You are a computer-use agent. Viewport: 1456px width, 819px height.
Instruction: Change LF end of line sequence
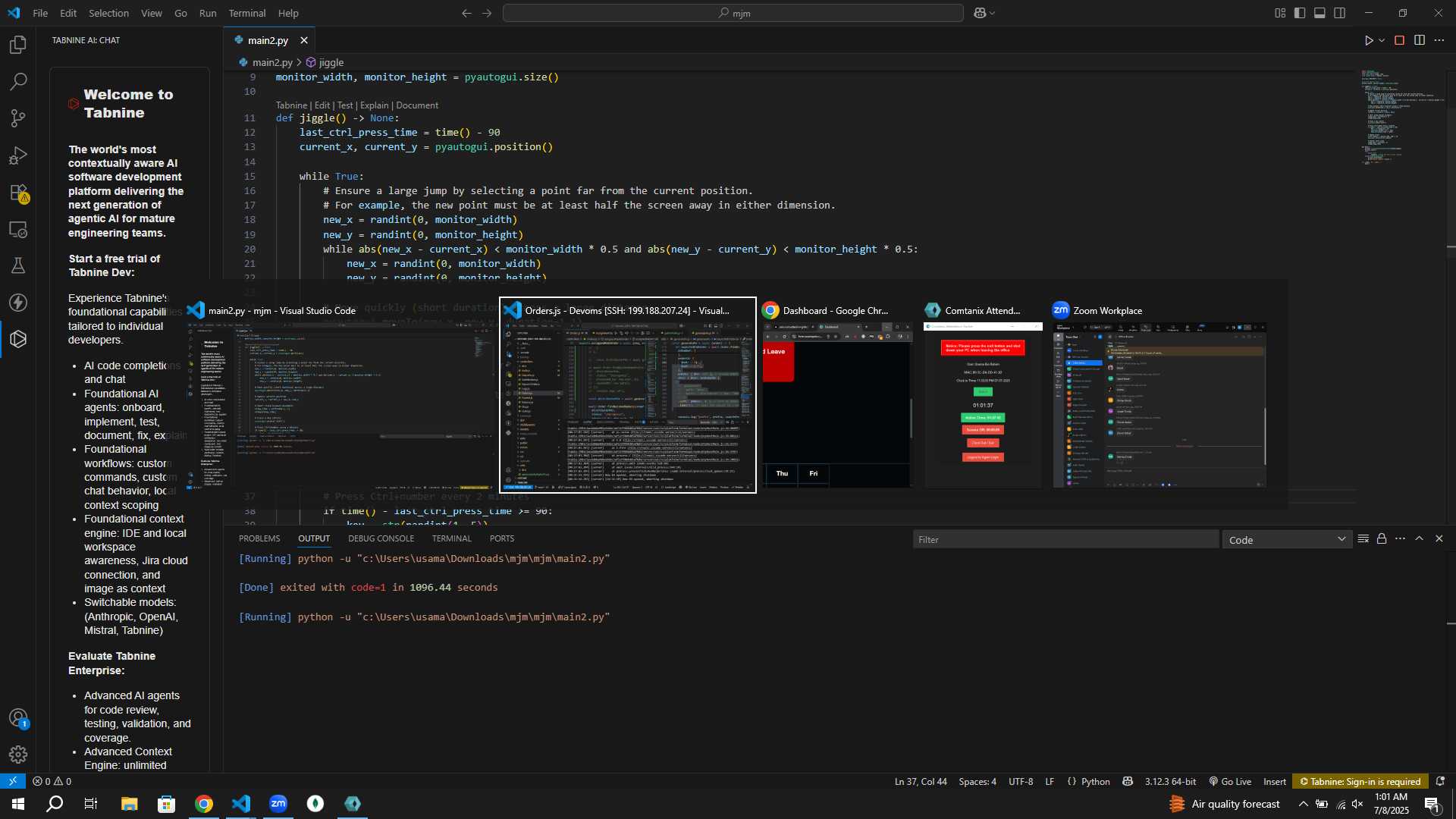1050,781
